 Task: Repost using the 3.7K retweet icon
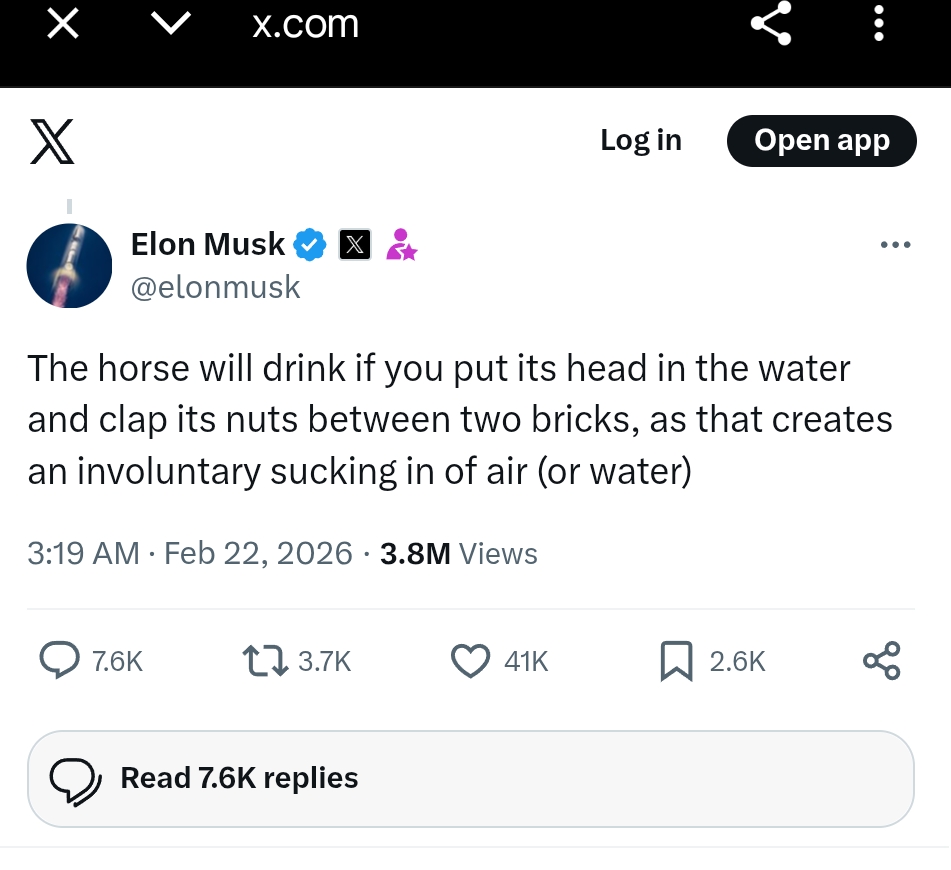264,661
